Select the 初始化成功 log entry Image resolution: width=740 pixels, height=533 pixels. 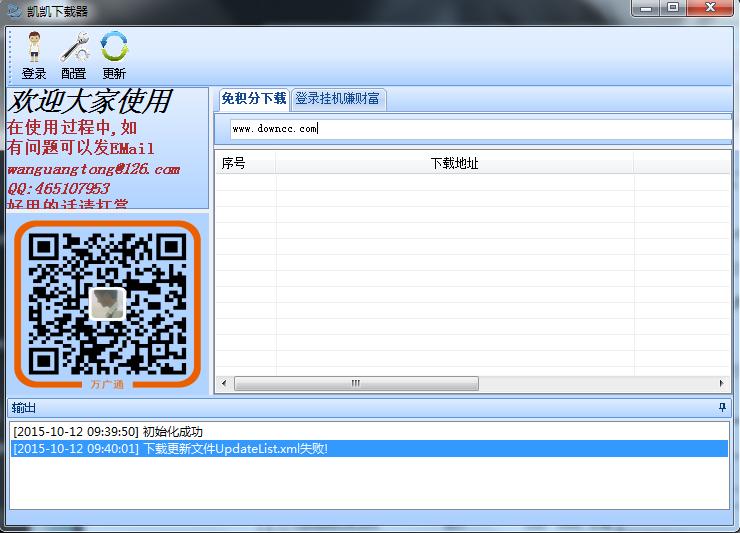point(369,431)
